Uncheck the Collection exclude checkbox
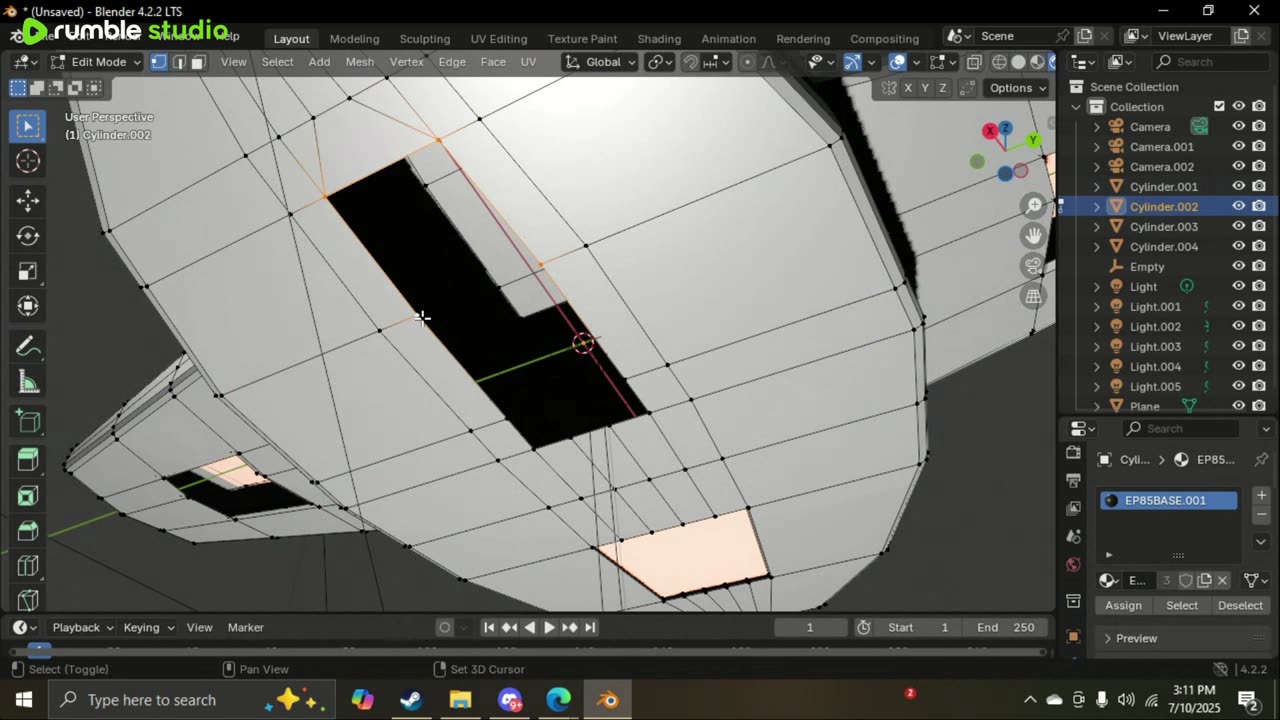Screen dimensions: 1280x720 [x=1219, y=106]
